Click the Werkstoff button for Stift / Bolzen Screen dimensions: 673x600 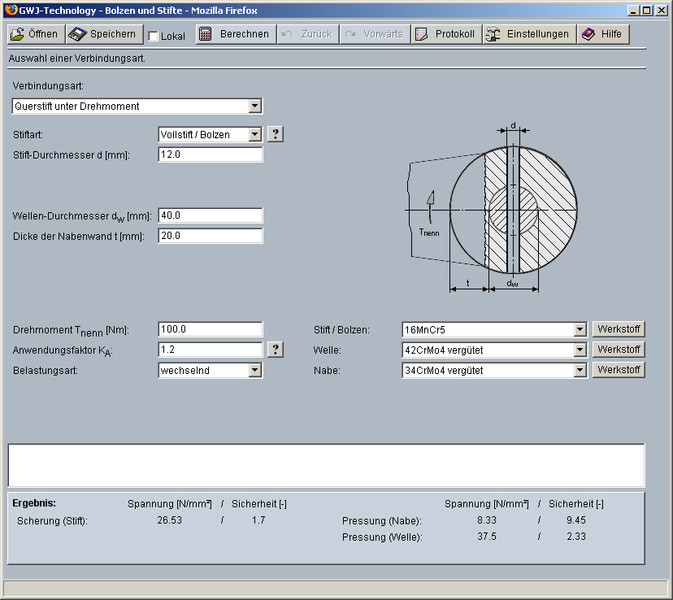coord(618,330)
